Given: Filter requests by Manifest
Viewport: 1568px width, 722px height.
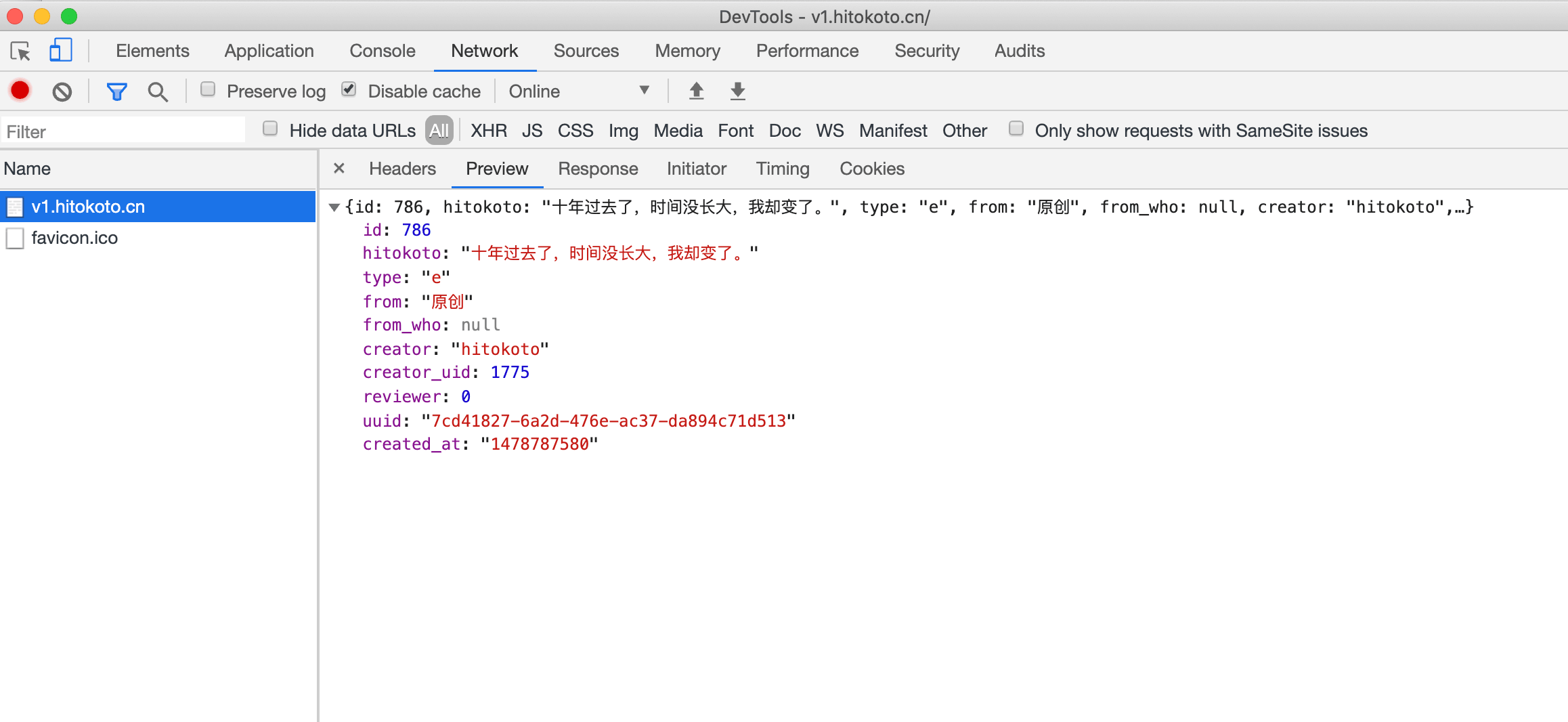Looking at the screenshot, I should pyautogui.click(x=893, y=130).
